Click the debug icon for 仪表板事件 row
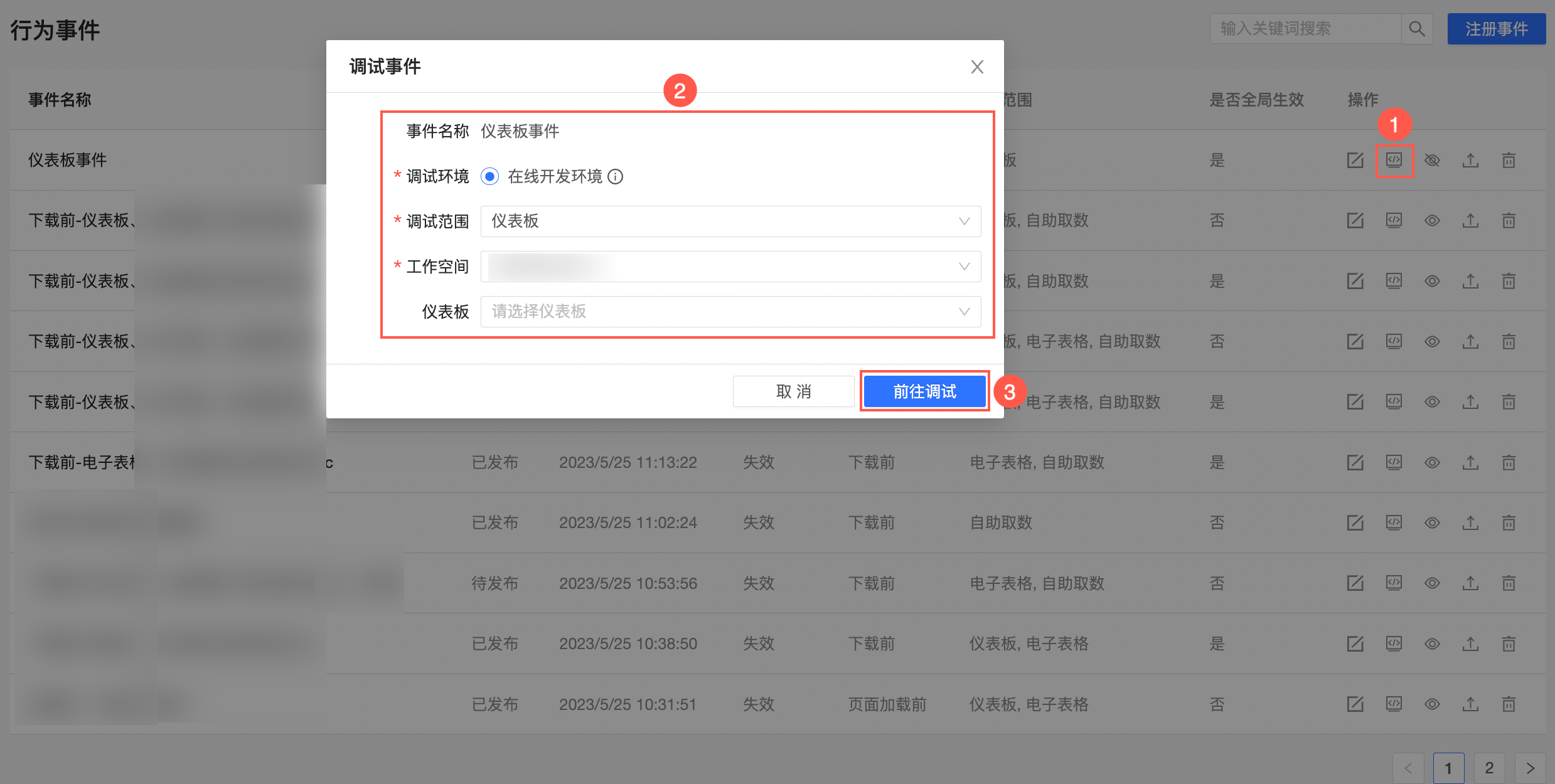This screenshot has height=784, width=1555. 1394,161
